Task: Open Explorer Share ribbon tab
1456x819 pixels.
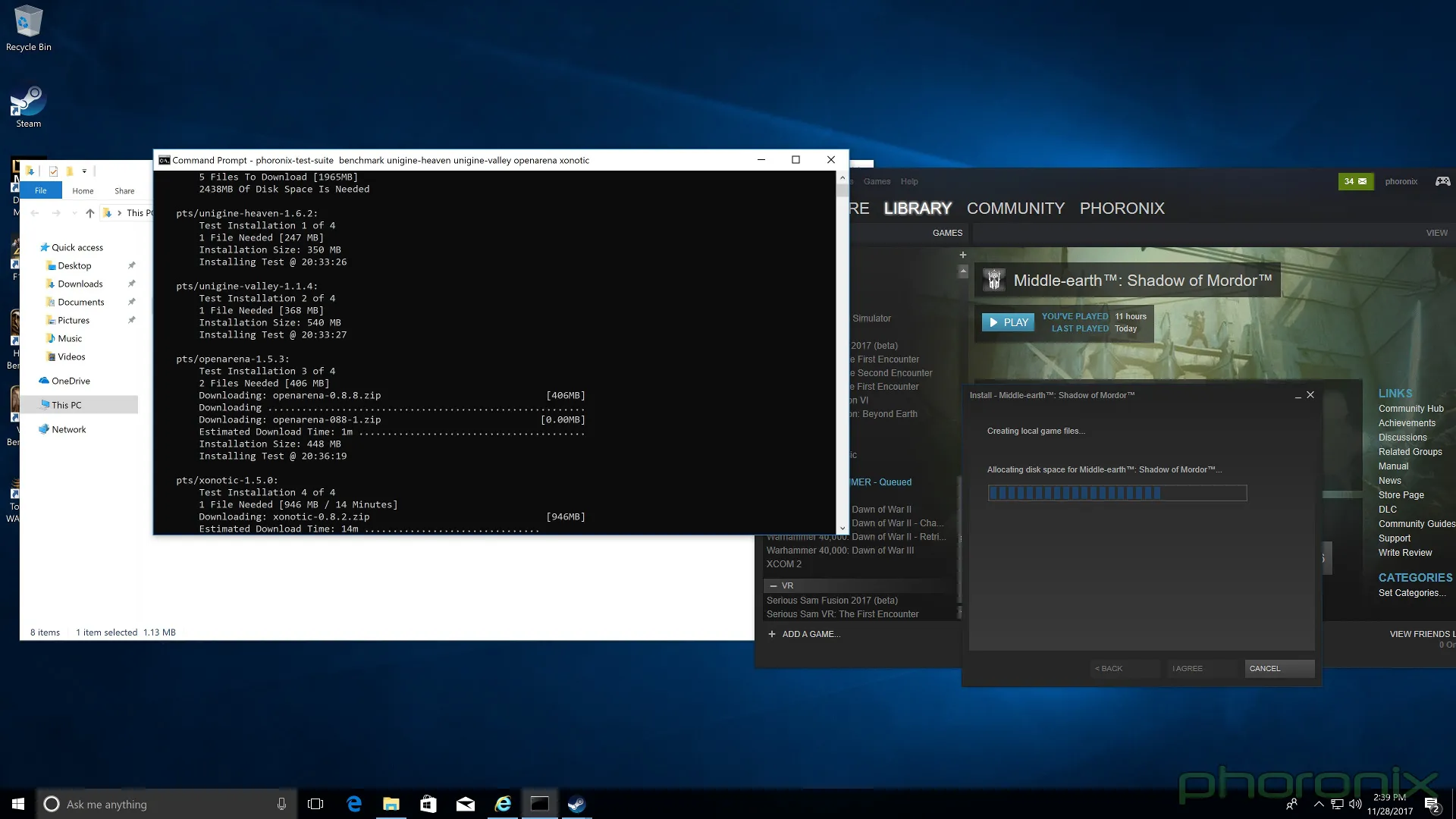Action: coord(124,191)
